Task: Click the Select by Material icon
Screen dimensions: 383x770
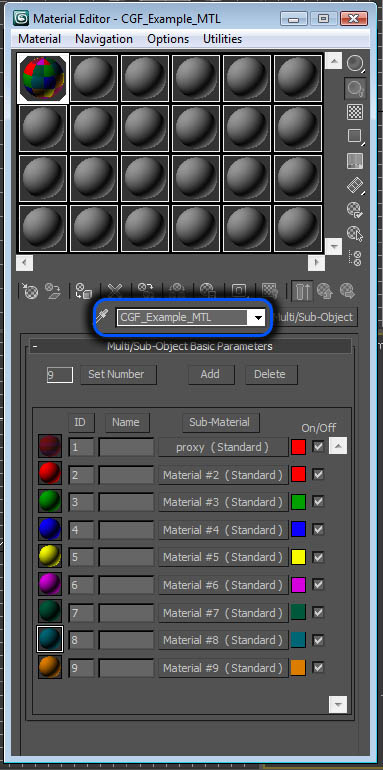Action: [x=355, y=233]
